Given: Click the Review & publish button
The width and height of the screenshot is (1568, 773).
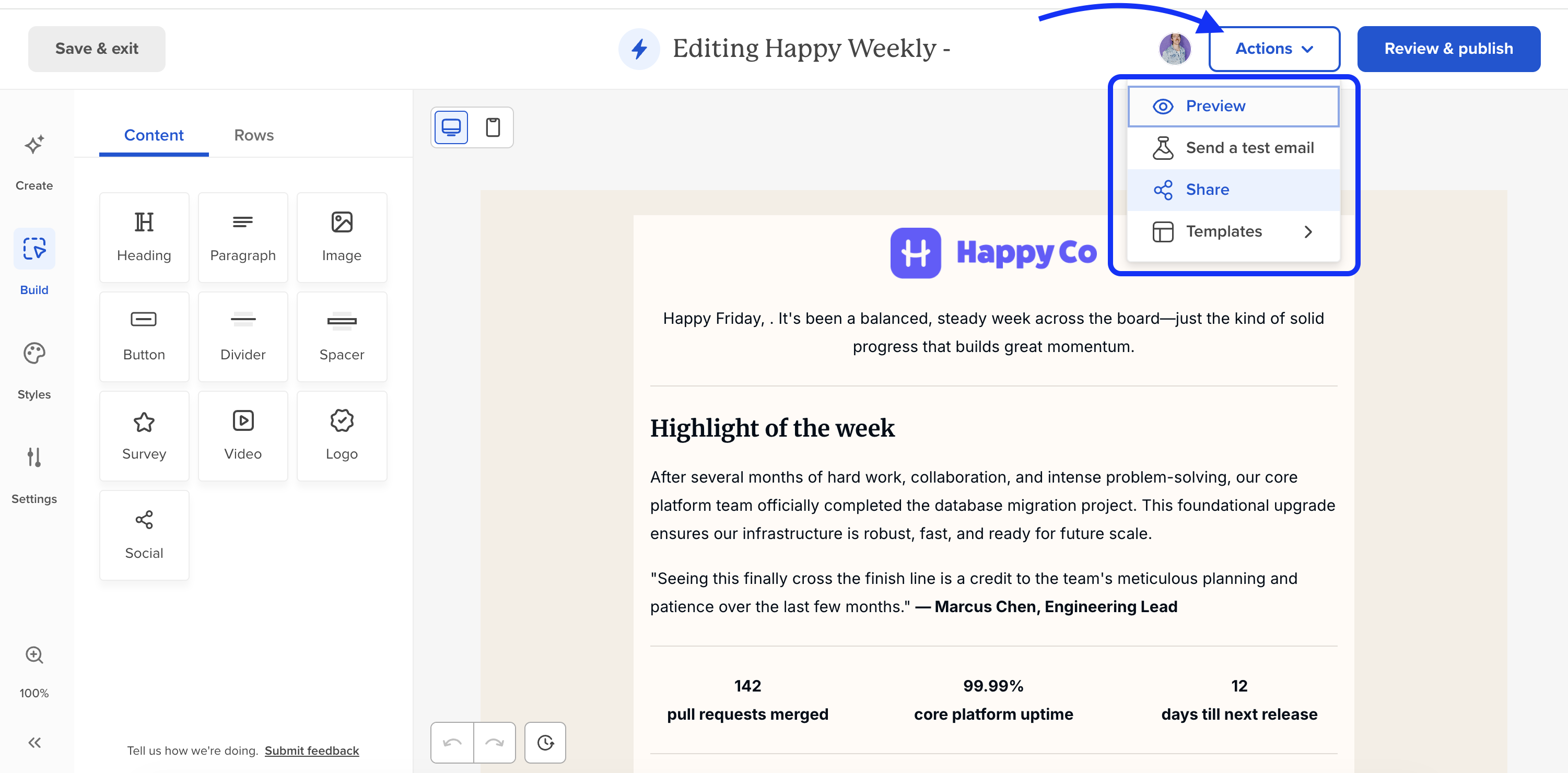Looking at the screenshot, I should point(1449,49).
